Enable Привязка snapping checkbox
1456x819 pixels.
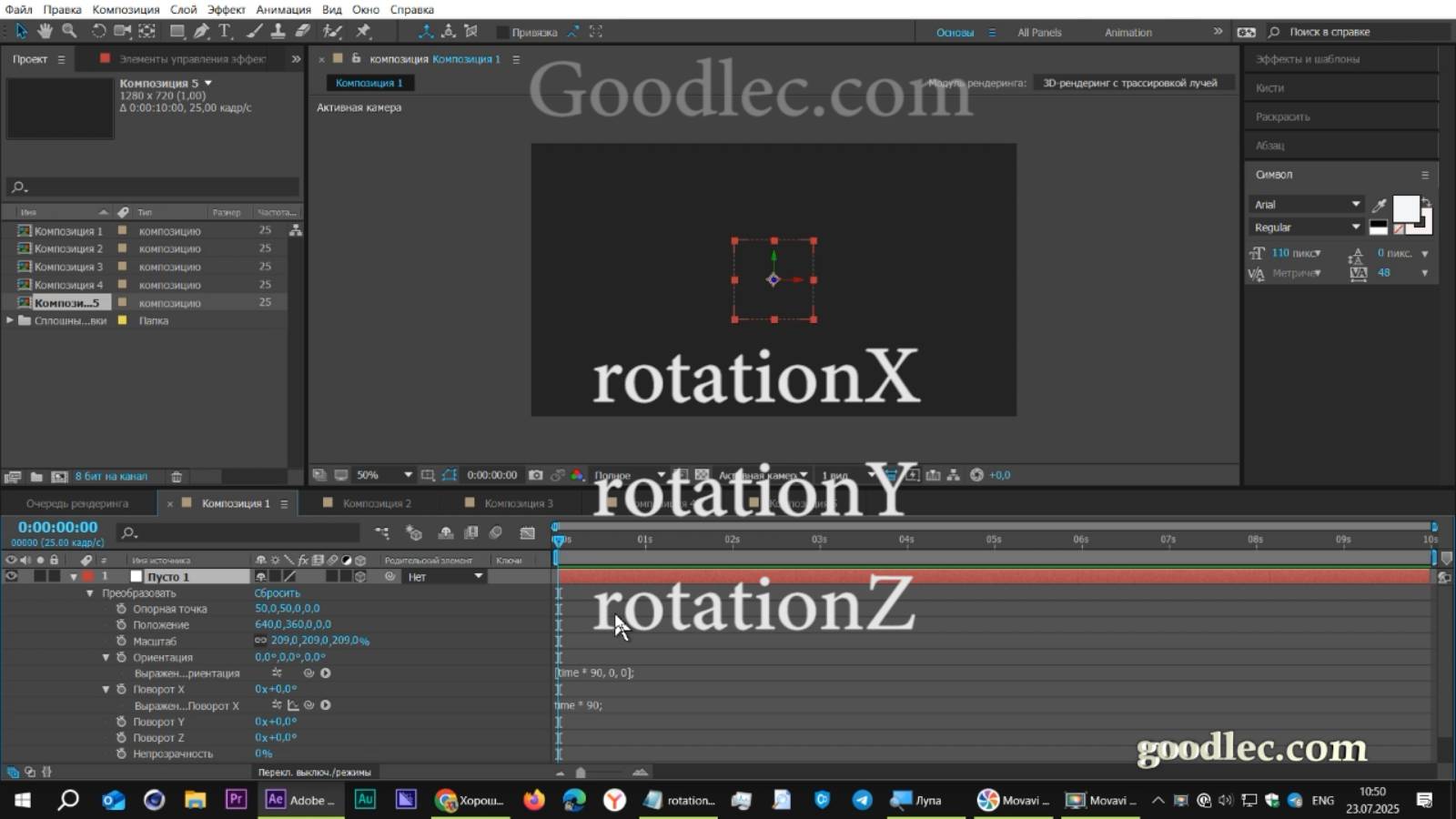pos(502,31)
